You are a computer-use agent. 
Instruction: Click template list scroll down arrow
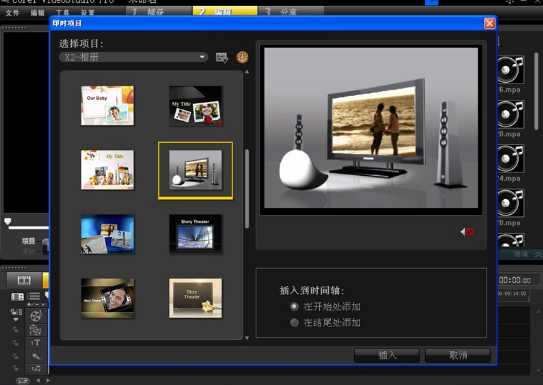click(x=247, y=338)
